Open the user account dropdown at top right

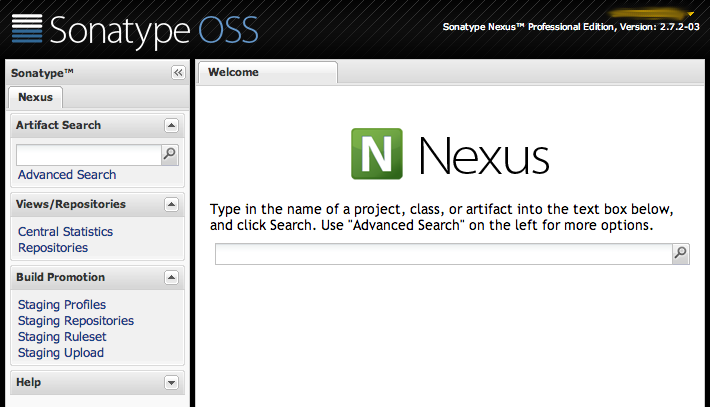690,14
